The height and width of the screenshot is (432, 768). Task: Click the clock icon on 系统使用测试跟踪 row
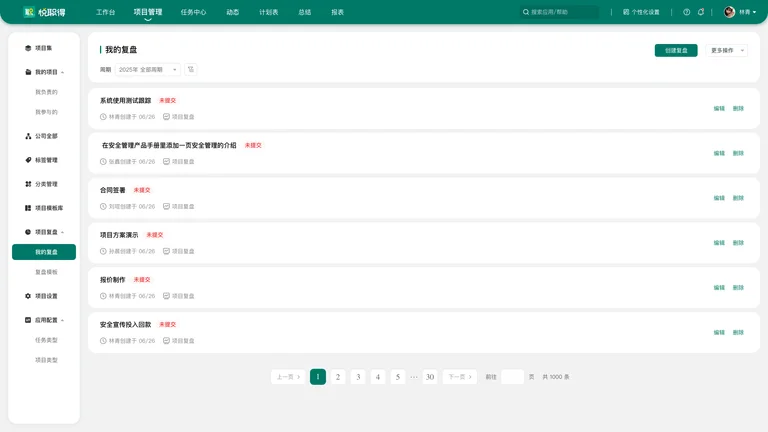(x=103, y=117)
